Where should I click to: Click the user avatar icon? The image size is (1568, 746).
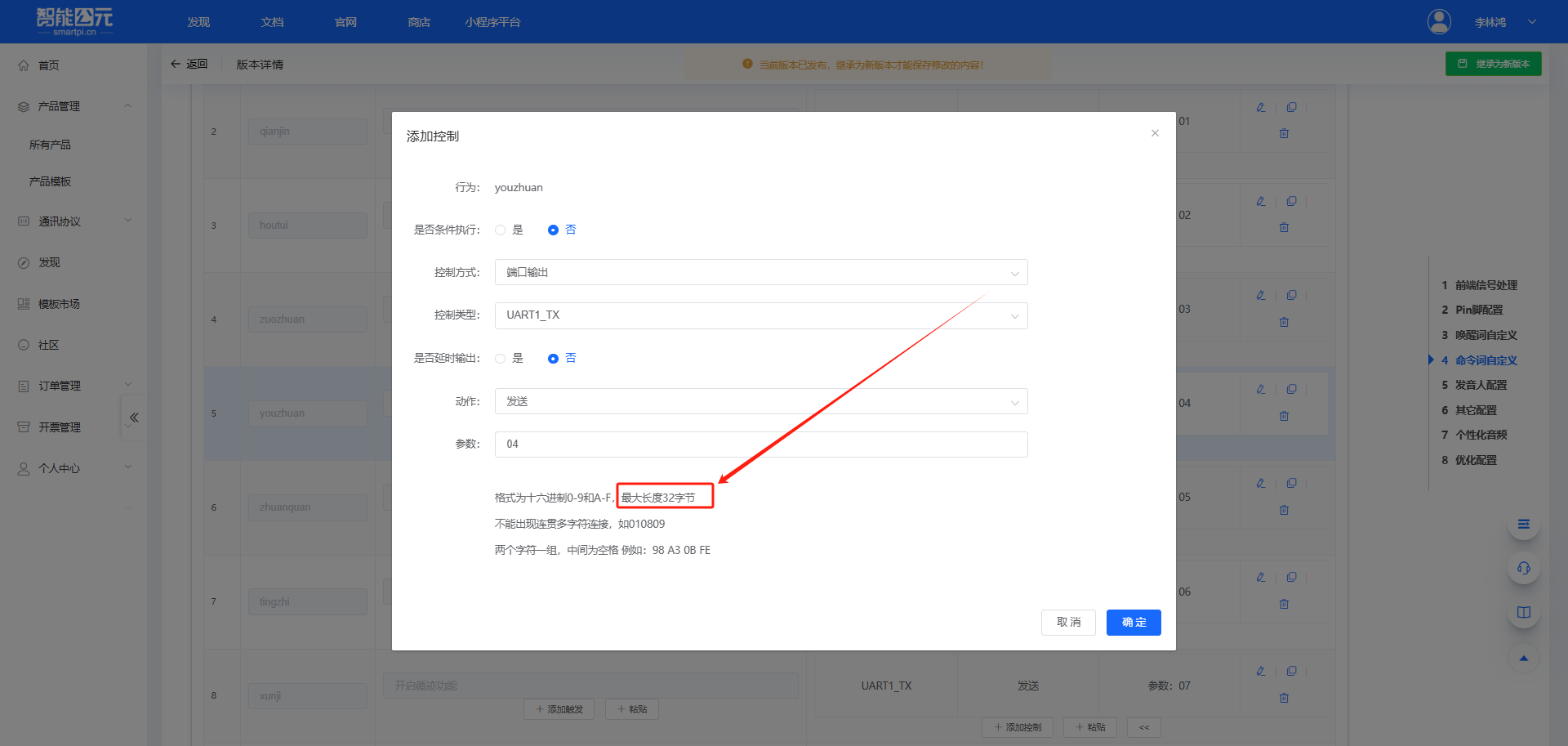(1439, 22)
